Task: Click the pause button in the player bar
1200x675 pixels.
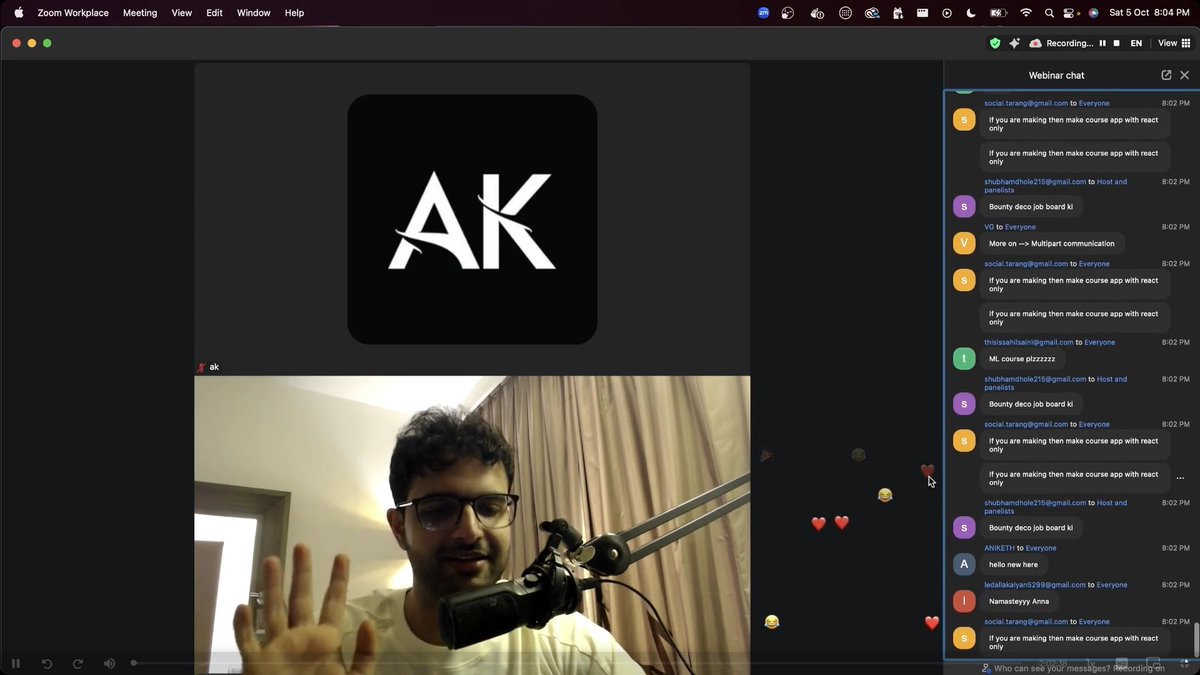Action: point(16,663)
